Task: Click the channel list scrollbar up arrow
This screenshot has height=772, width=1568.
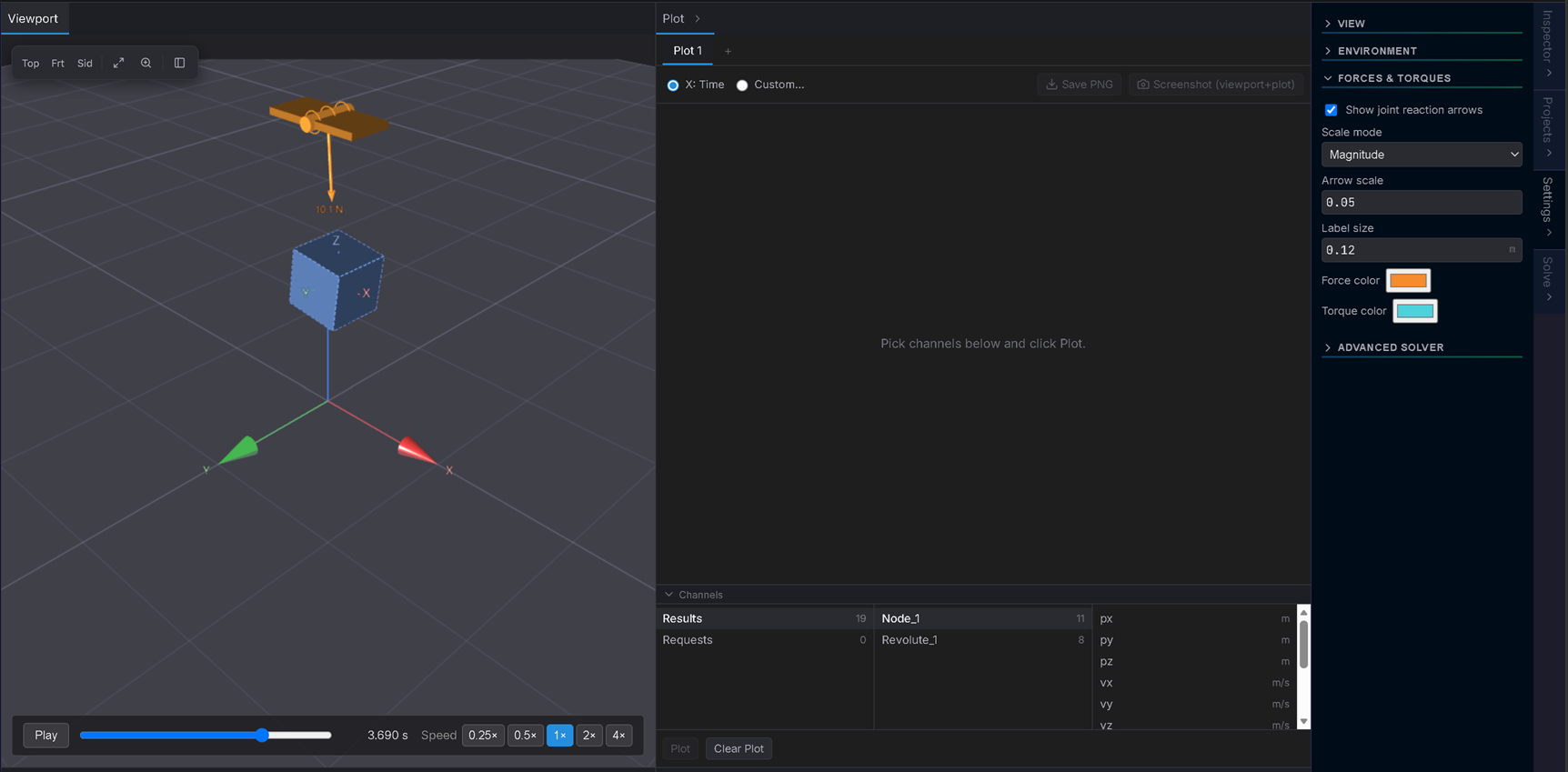Action: [1303, 612]
